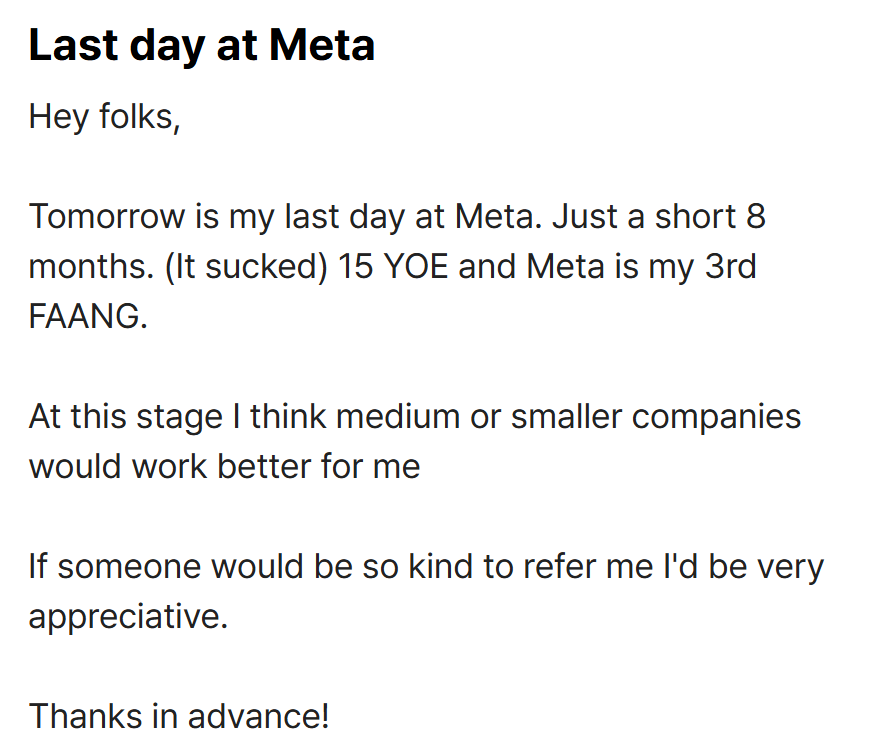Click the word 'appreciative.'
Viewport: 886px width, 751px height.
(x=128, y=617)
